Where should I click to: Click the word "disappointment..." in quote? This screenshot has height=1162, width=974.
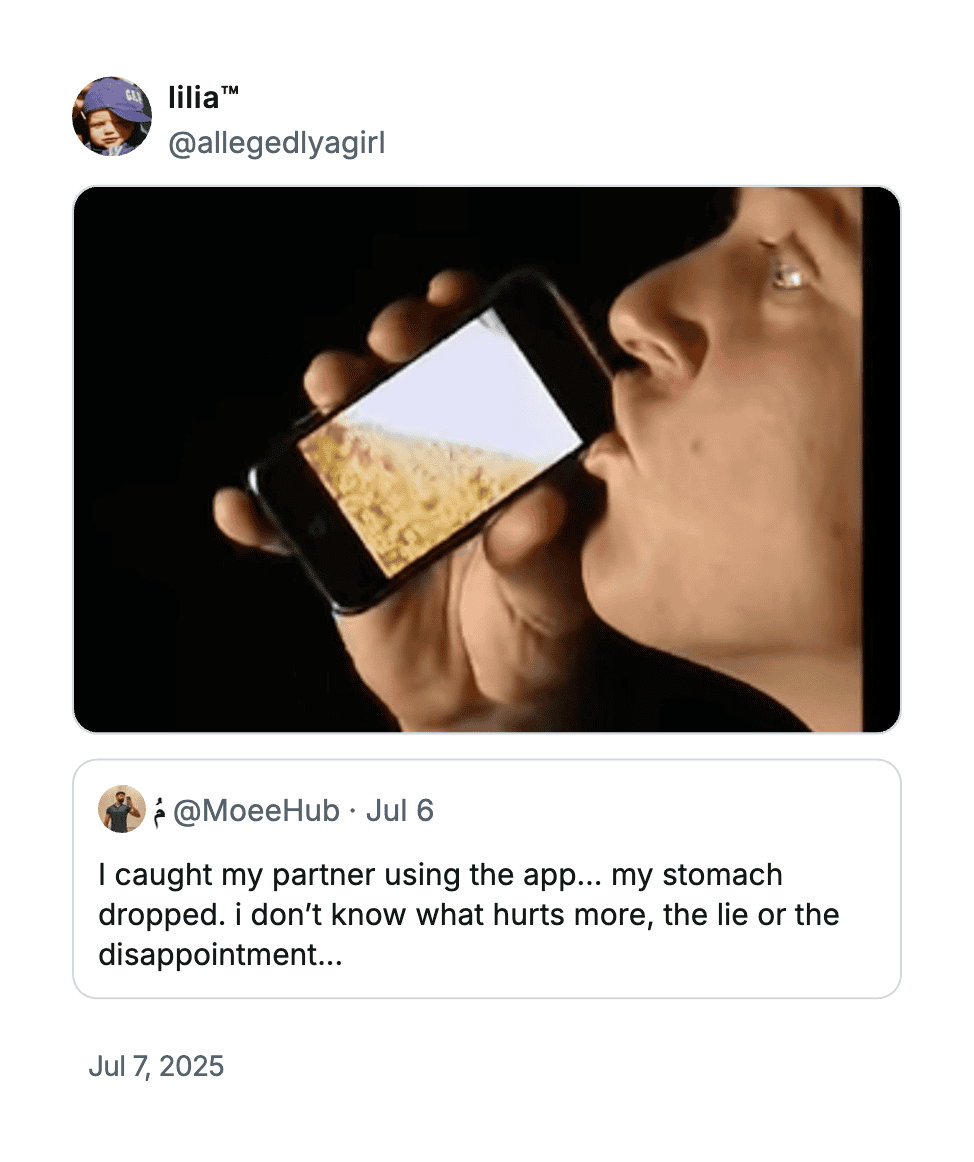click(220, 954)
